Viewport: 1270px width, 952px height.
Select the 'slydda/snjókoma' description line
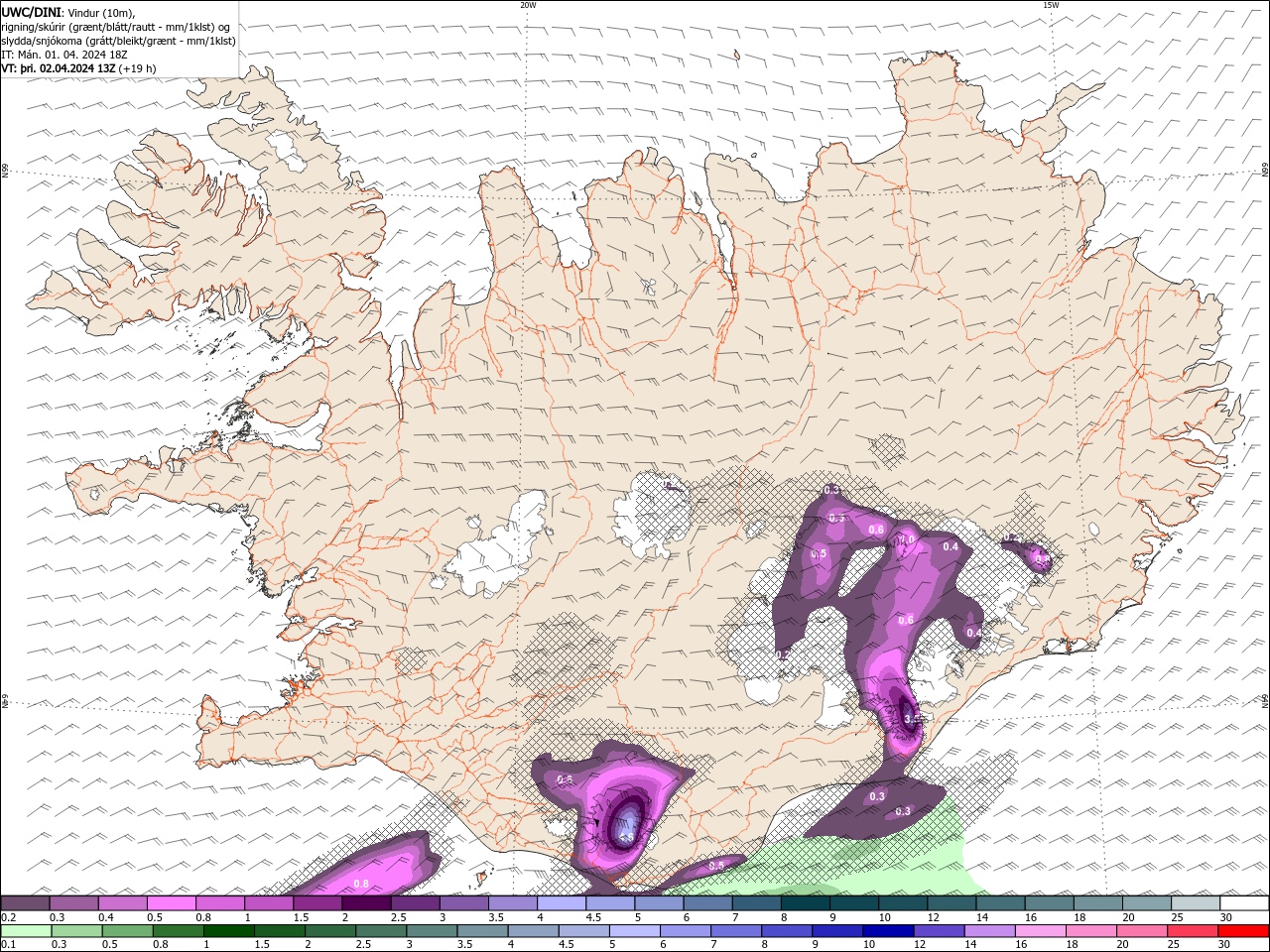coord(119,41)
